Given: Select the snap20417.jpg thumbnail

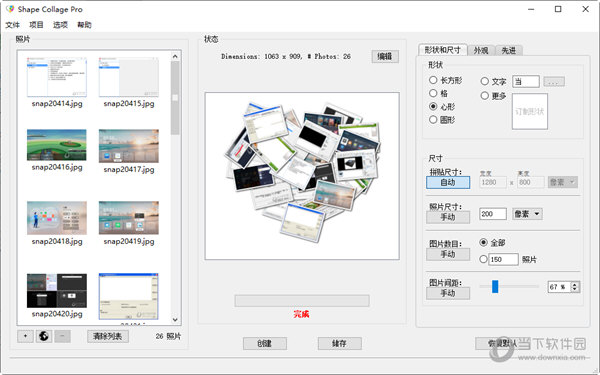Looking at the screenshot, I should (x=129, y=146).
